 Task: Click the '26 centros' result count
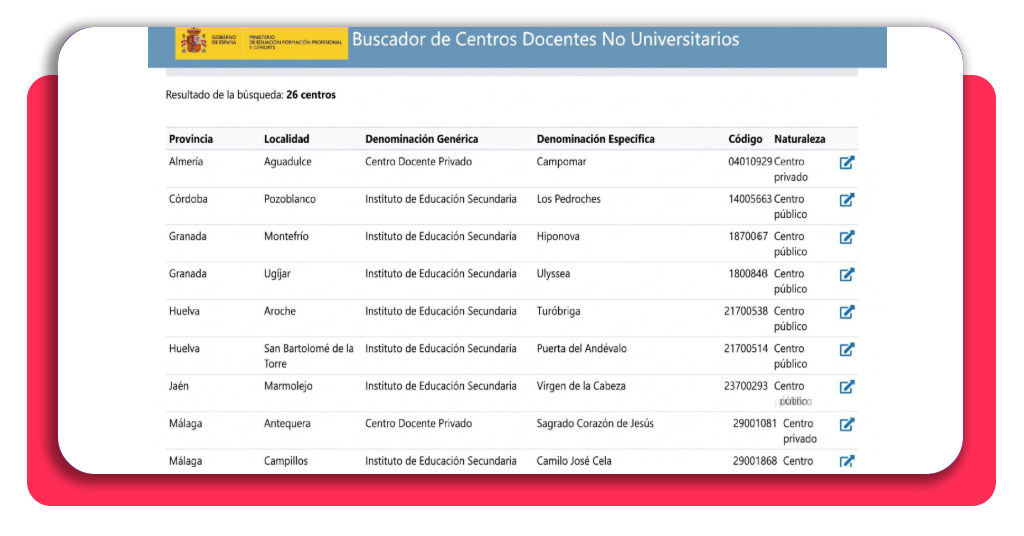[311, 95]
